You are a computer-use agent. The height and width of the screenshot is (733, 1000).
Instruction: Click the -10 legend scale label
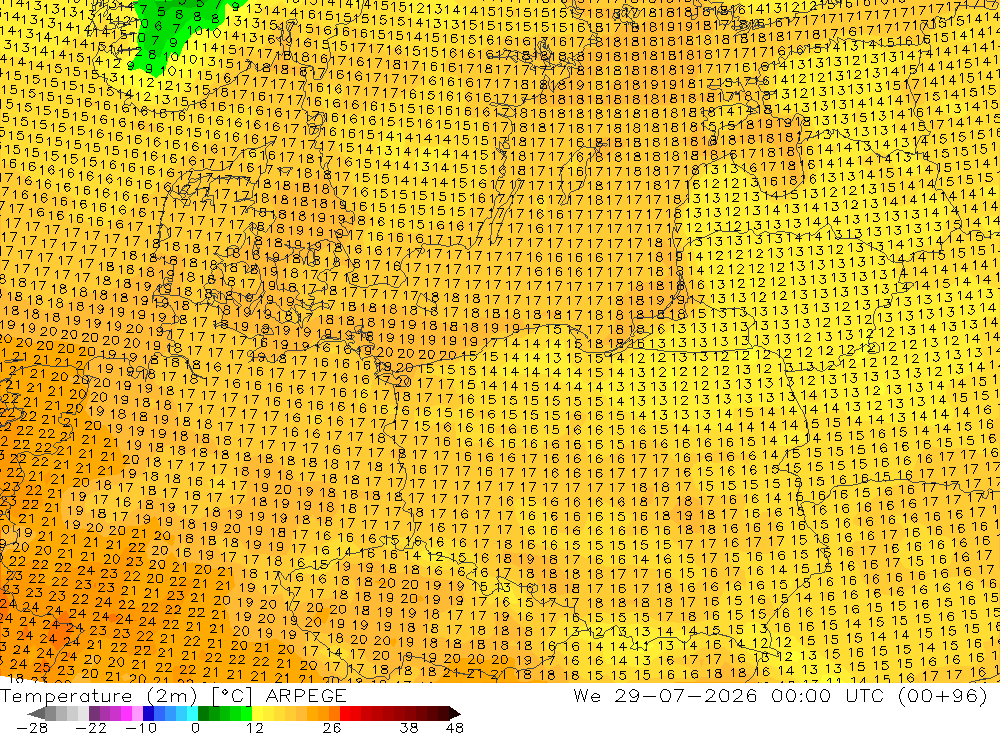141,727
